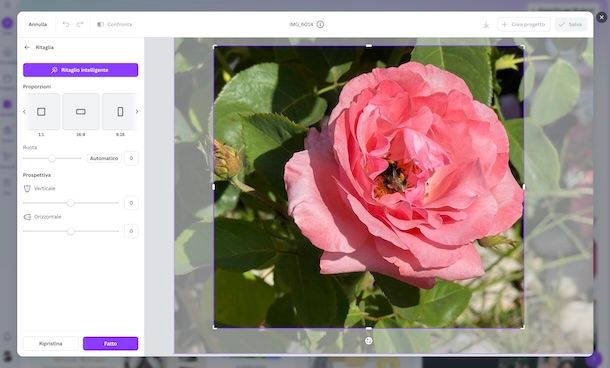Image resolution: width=610 pixels, height=368 pixels.
Task: Click the top-right crop corner handle
Action: point(523,47)
